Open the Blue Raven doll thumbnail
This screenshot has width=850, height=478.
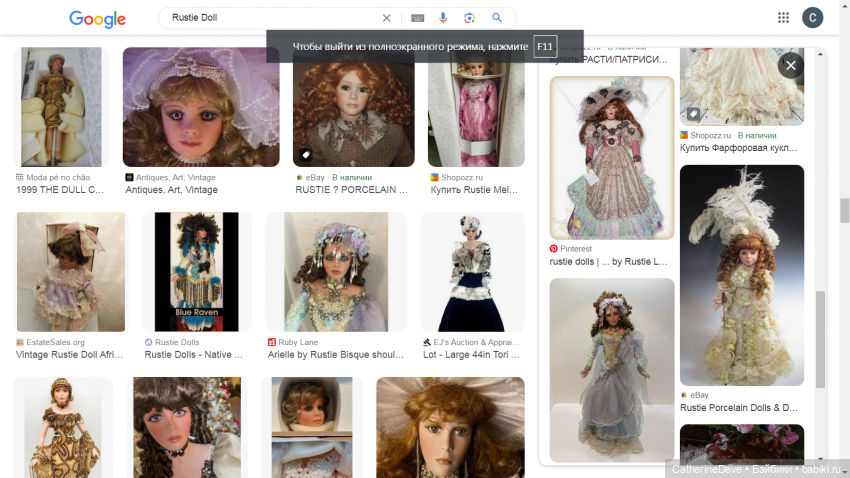coord(196,271)
